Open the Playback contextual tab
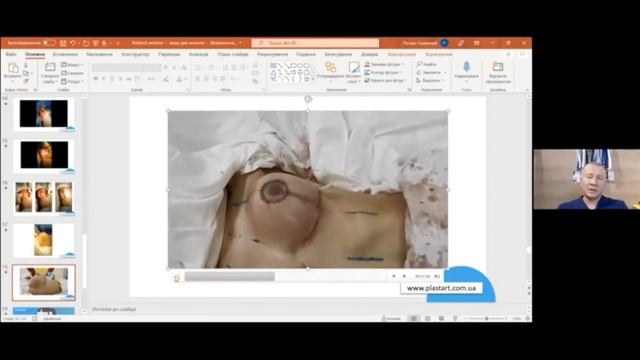640x360 pixels. coord(439,54)
